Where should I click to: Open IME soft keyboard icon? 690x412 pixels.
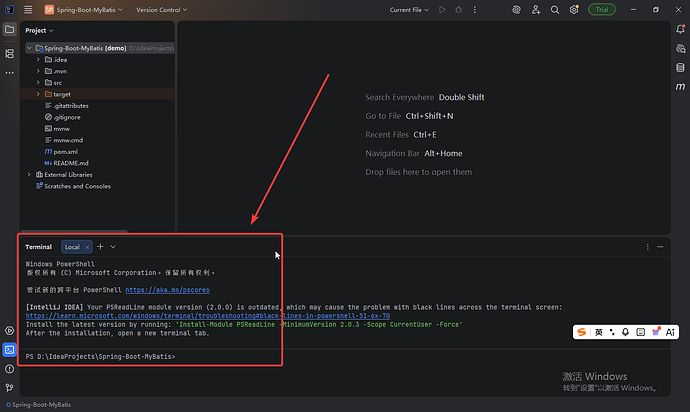point(641,332)
